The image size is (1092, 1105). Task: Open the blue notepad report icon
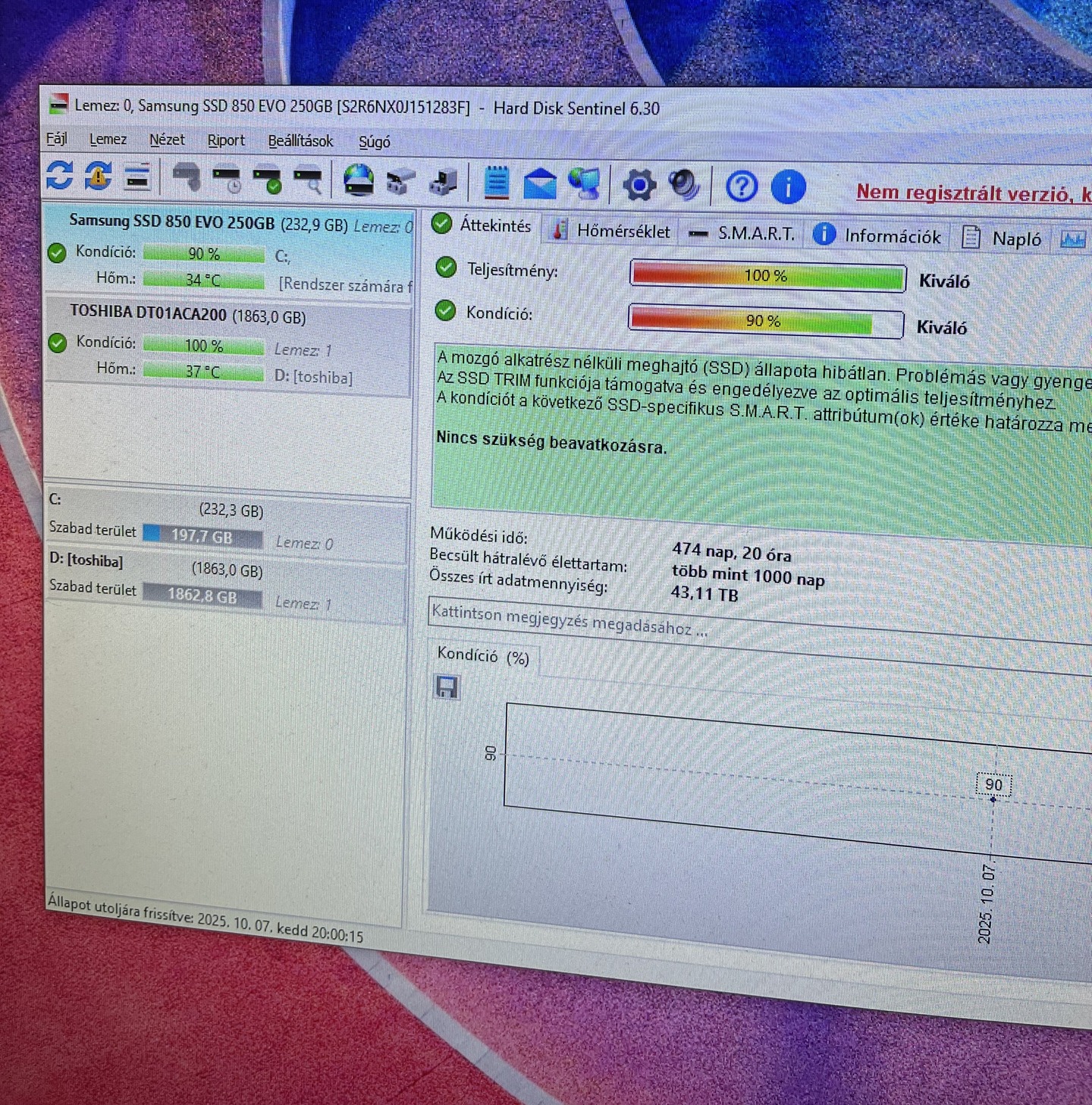click(x=496, y=183)
